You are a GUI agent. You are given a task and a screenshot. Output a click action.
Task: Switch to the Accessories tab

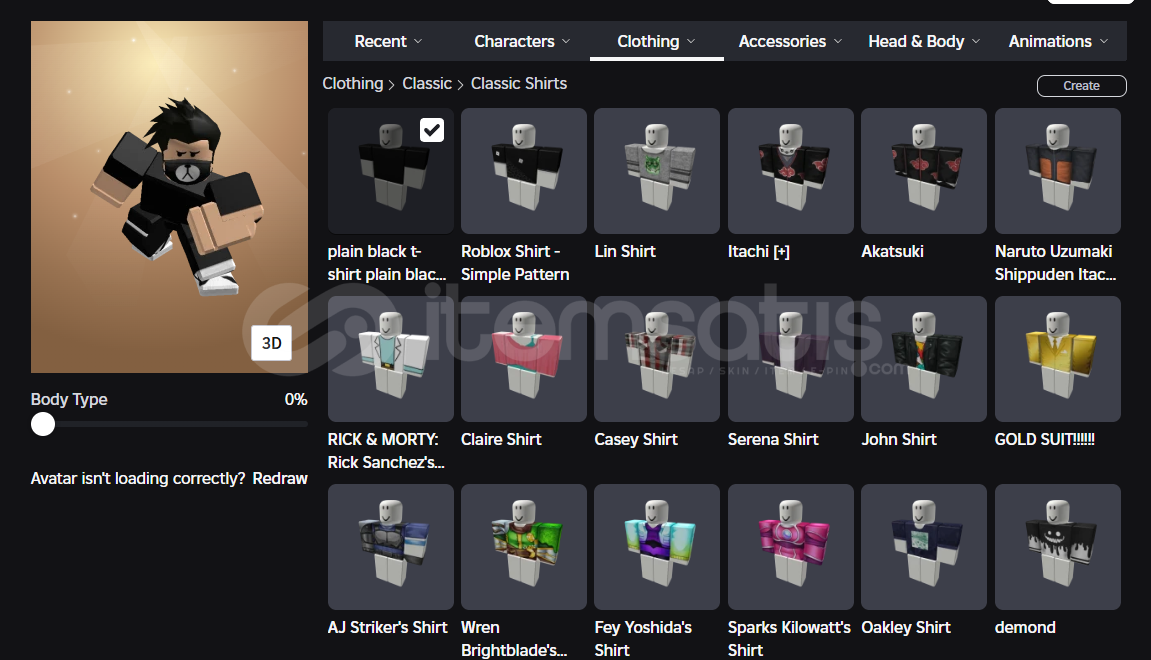point(790,41)
